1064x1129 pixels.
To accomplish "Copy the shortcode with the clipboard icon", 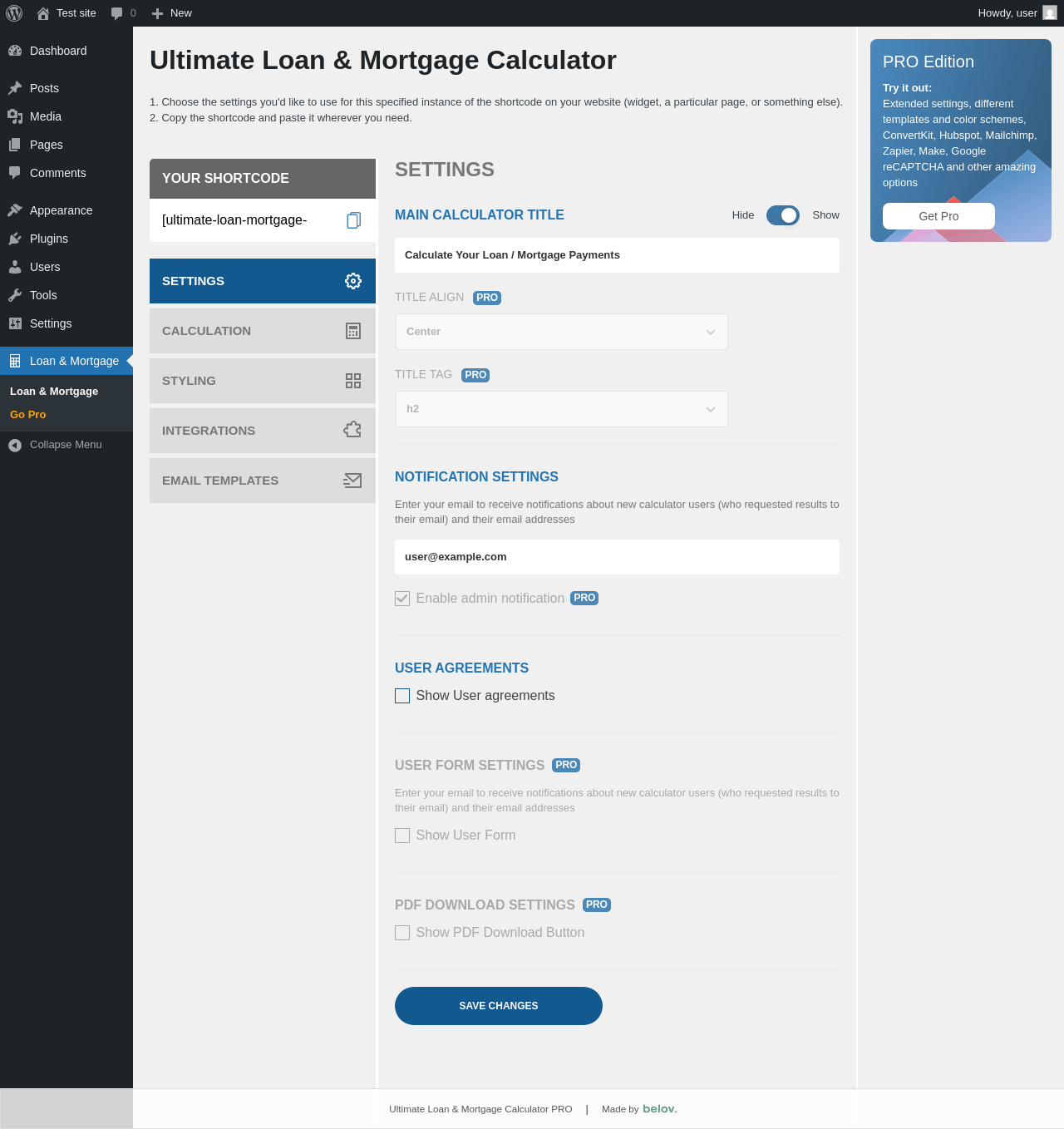I will pos(353,220).
